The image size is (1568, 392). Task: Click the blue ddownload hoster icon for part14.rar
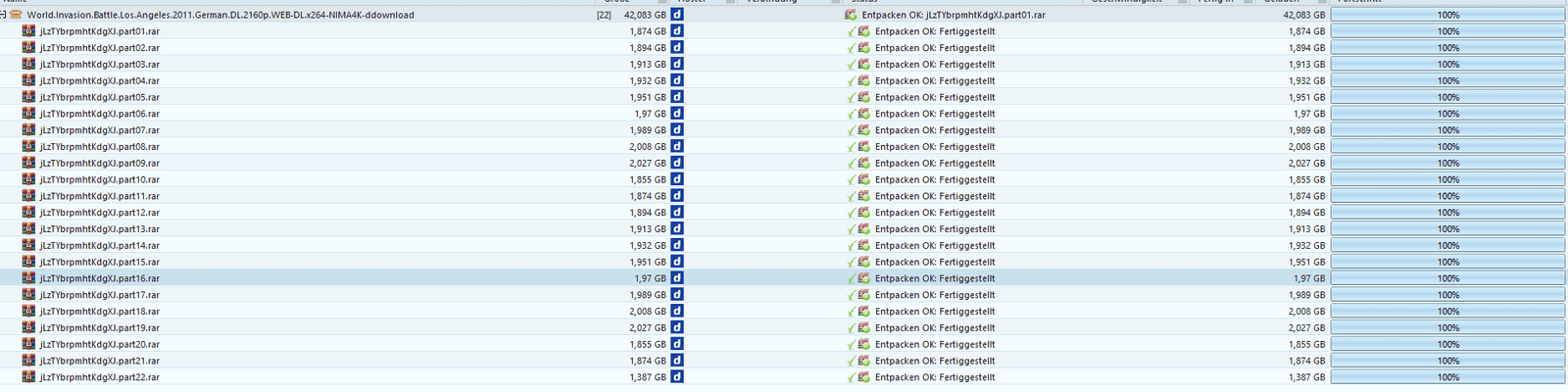click(677, 245)
